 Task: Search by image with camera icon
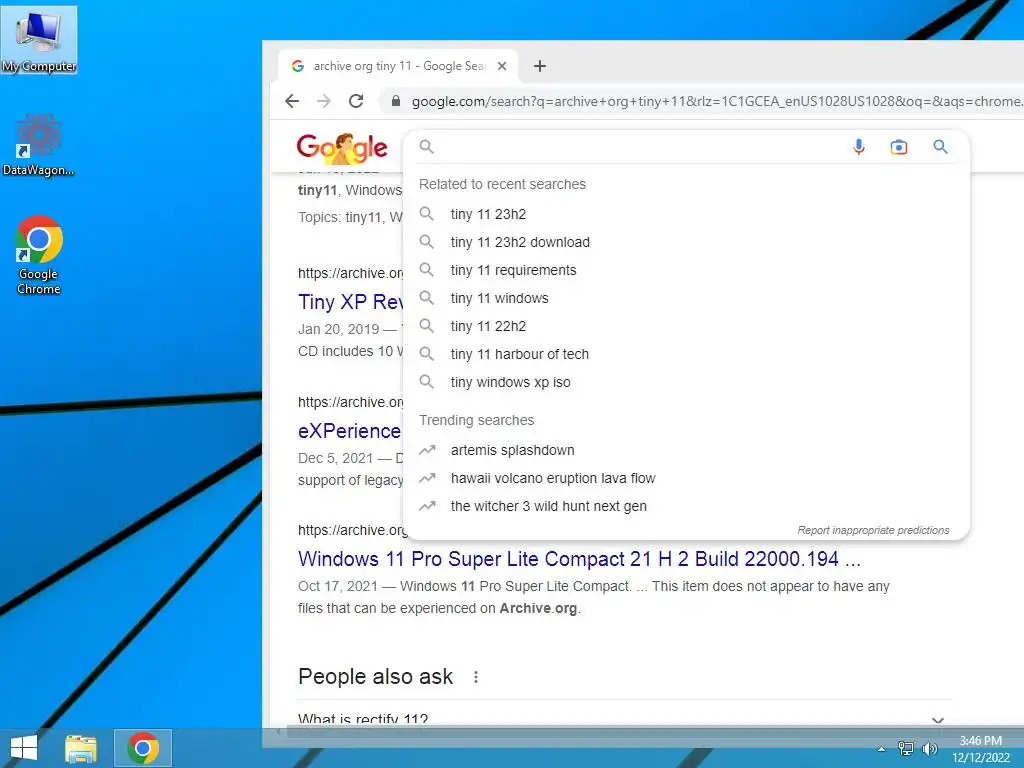coord(899,147)
